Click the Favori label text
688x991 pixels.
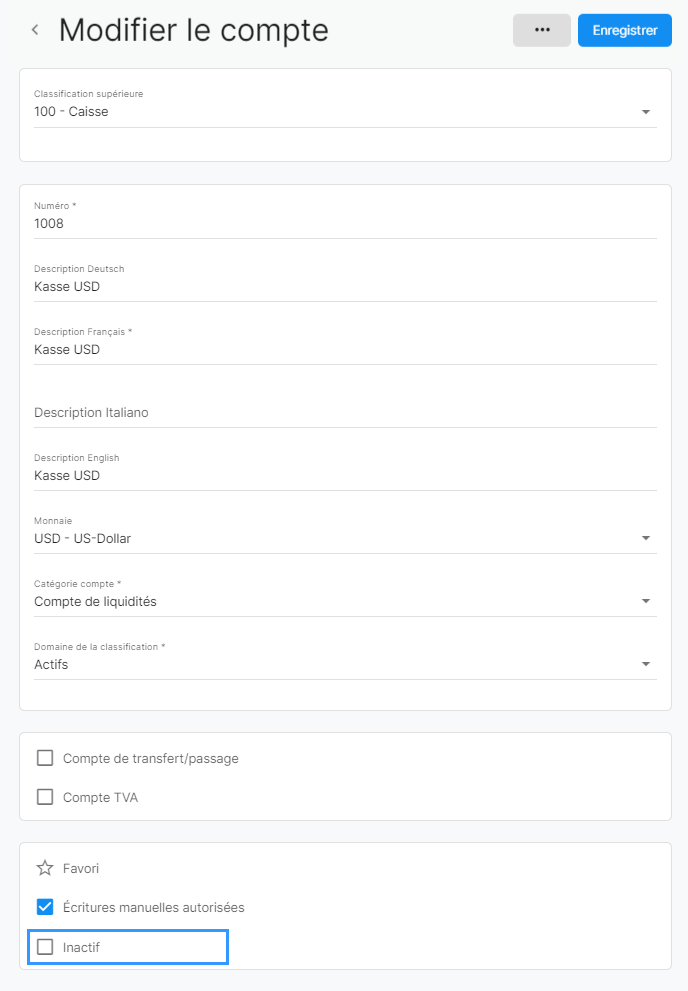(x=81, y=868)
